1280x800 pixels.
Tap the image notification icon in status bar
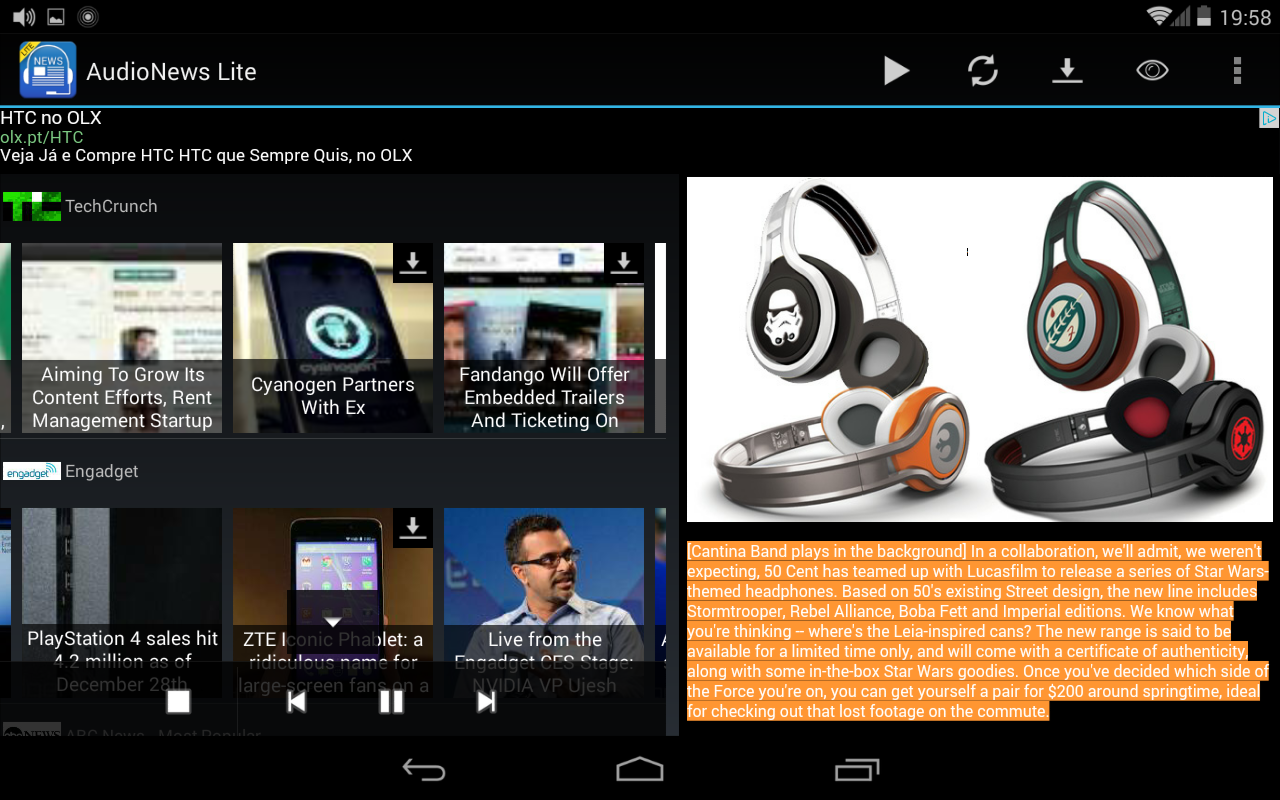(56, 17)
